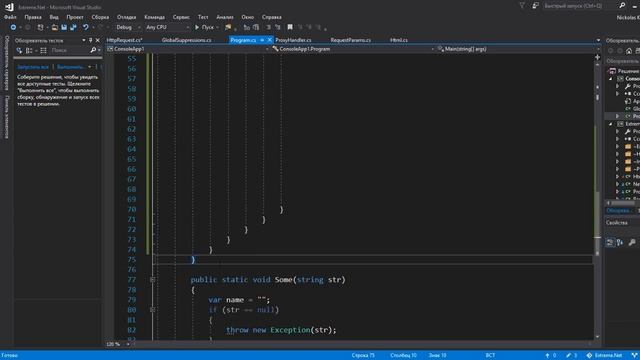This screenshot has width=640, height=360.
Task: Open the document tabs overflow dropdown
Action: (x=598, y=40)
